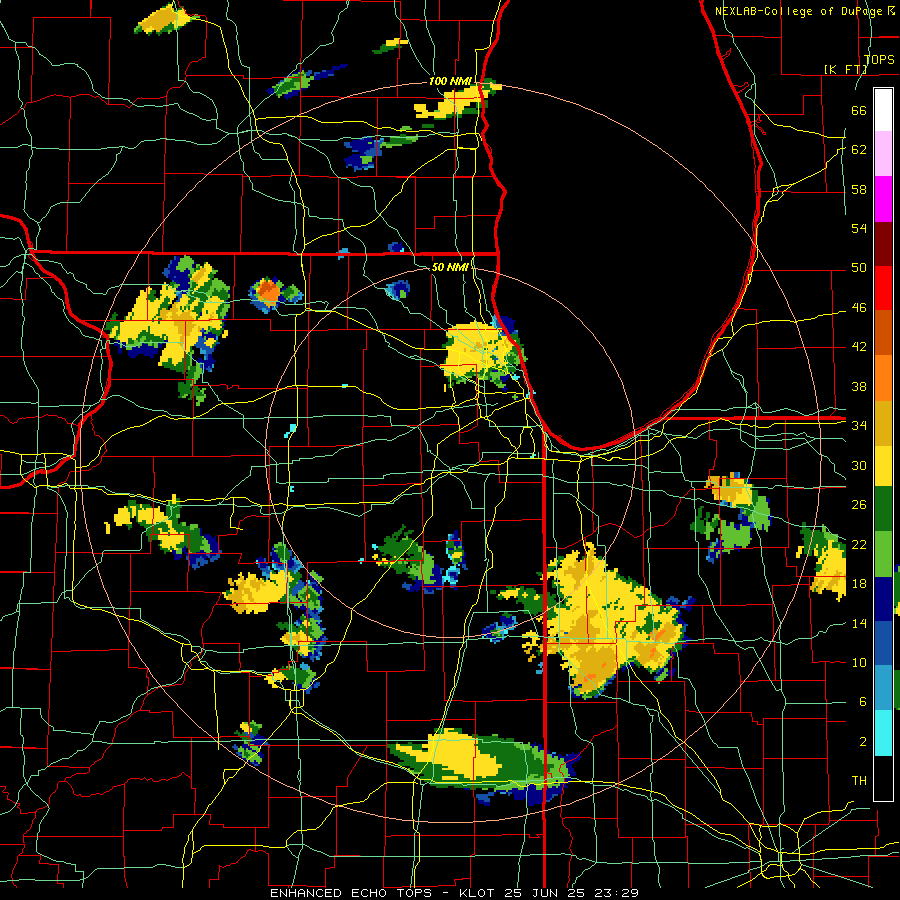Pick the navy blue legend swatch

(883, 599)
